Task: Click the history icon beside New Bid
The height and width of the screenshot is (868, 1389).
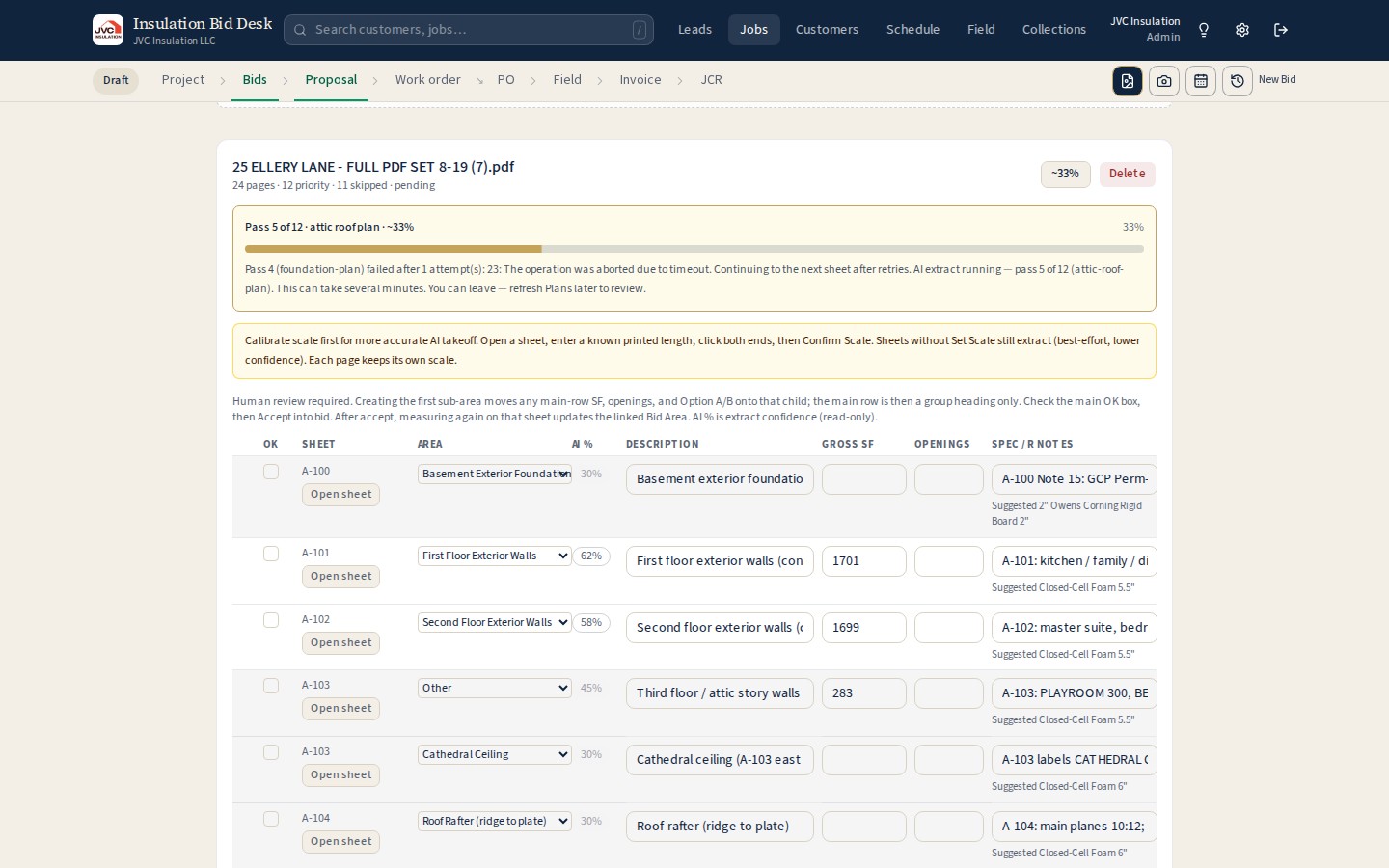Action: click(x=1238, y=81)
